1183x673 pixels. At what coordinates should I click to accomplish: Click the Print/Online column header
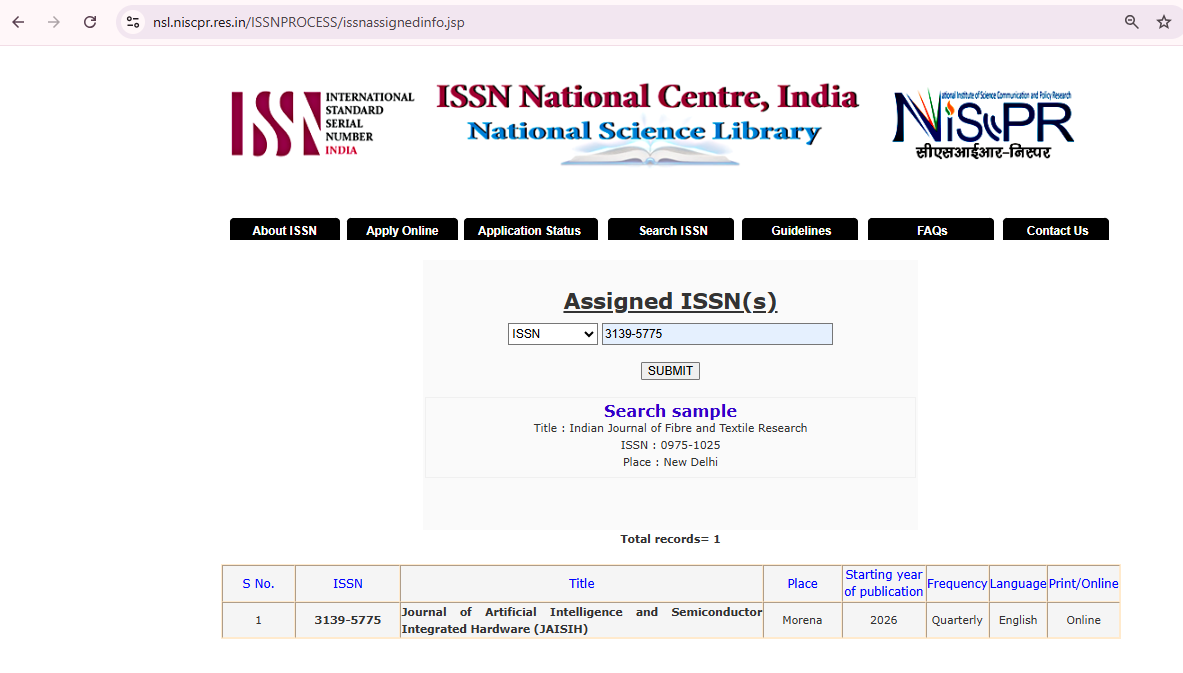point(1083,583)
